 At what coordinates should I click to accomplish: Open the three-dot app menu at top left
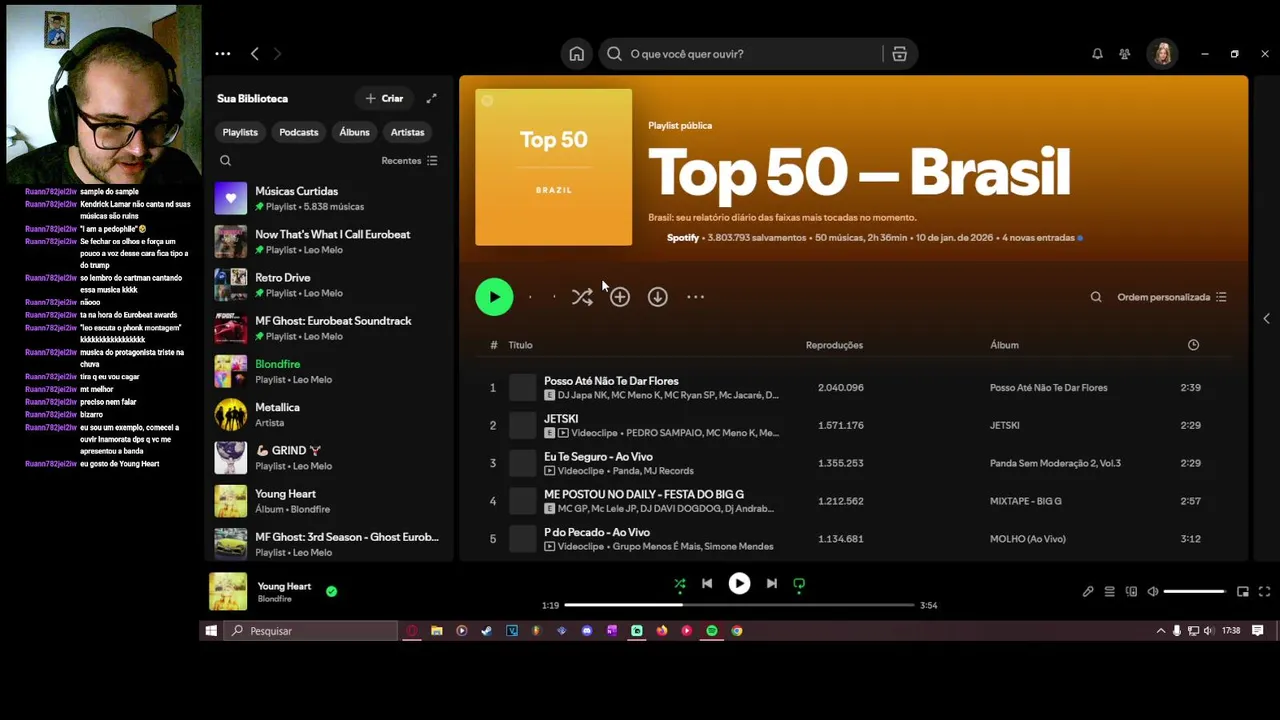coord(222,54)
